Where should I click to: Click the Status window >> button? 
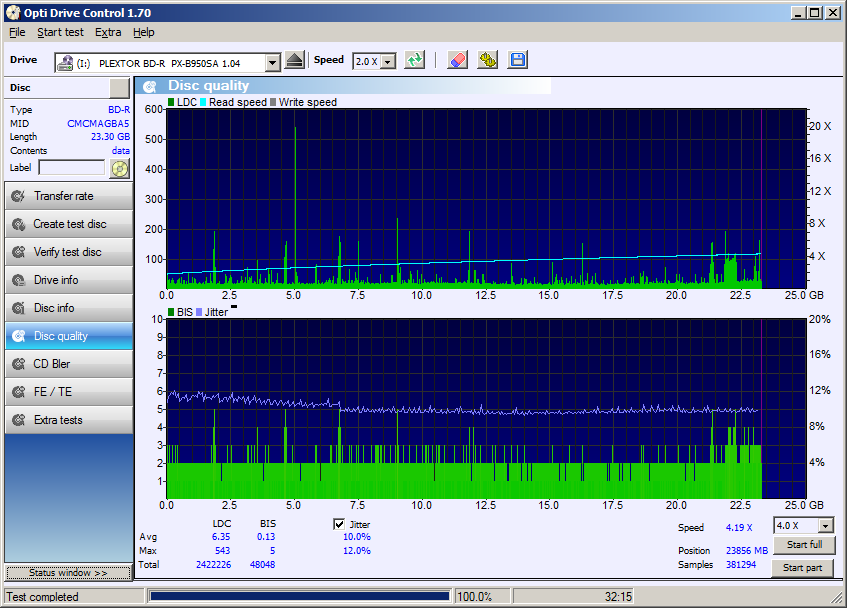coord(68,573)
